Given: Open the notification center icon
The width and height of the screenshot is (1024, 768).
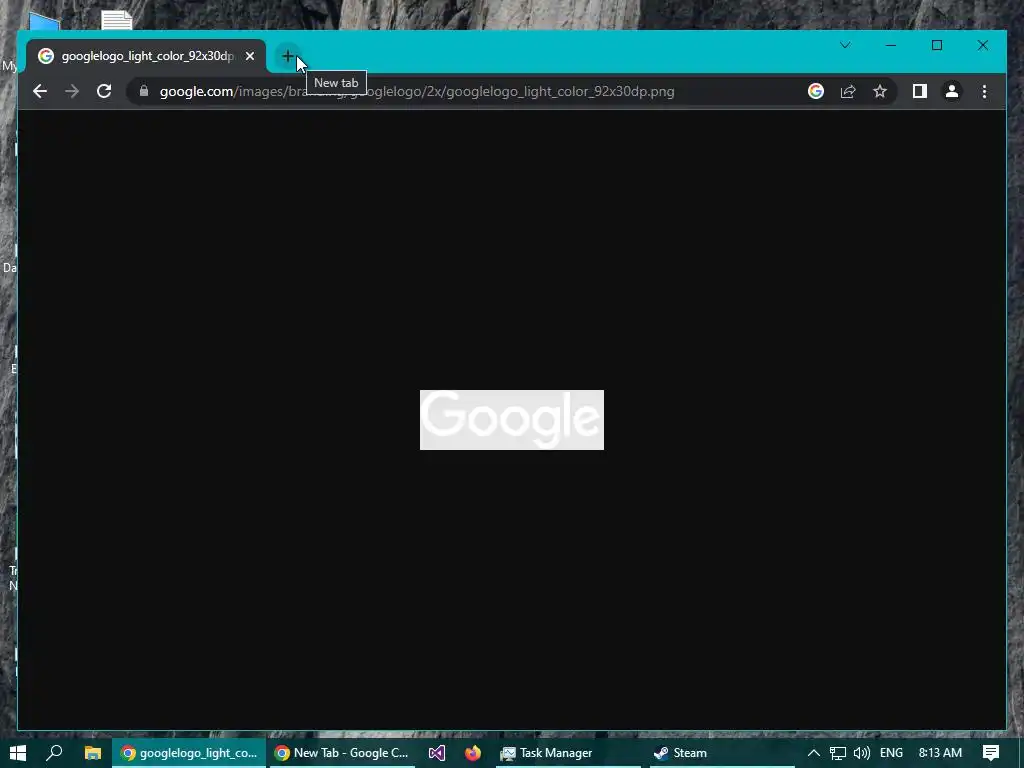Looking at the screenshot, I should [991, 753].
